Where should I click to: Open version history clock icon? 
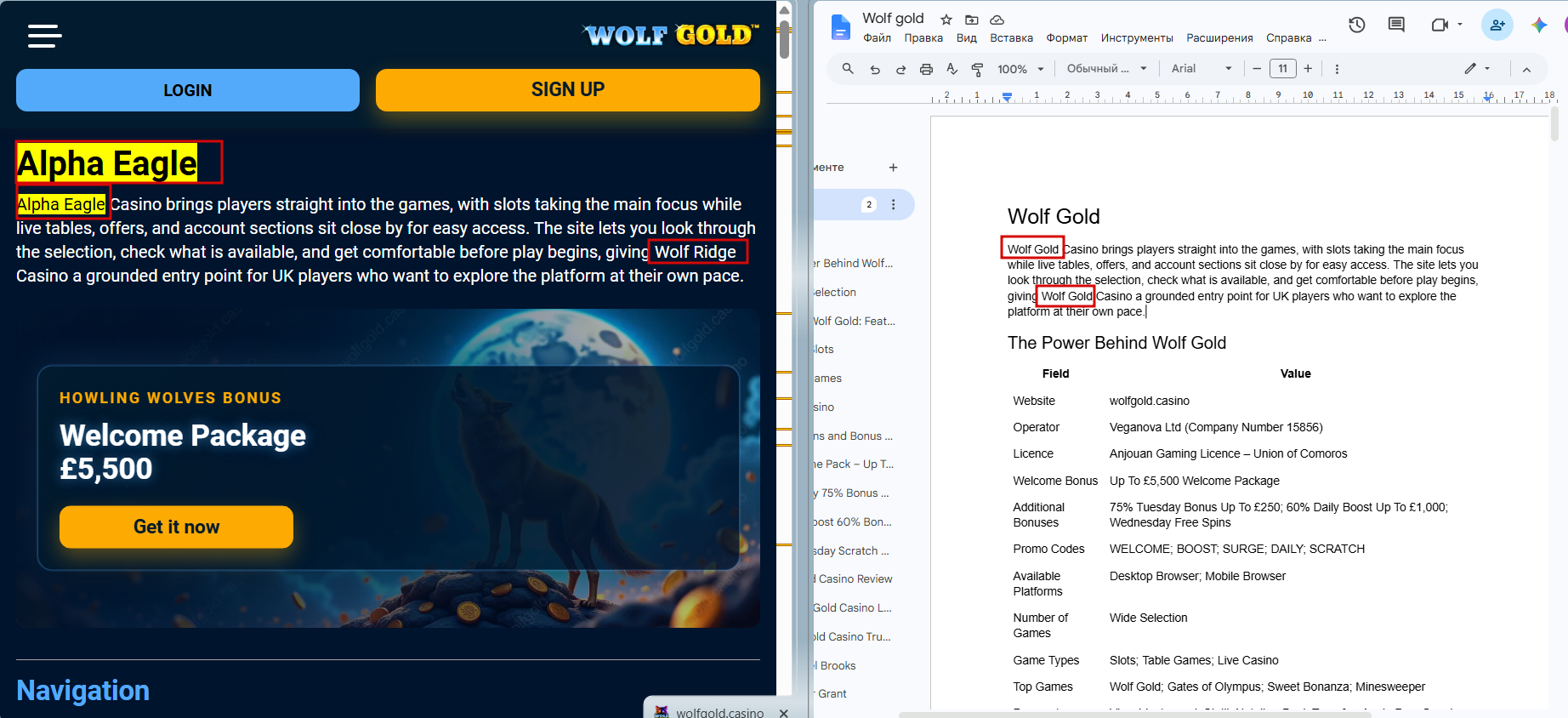(1357, 25)
